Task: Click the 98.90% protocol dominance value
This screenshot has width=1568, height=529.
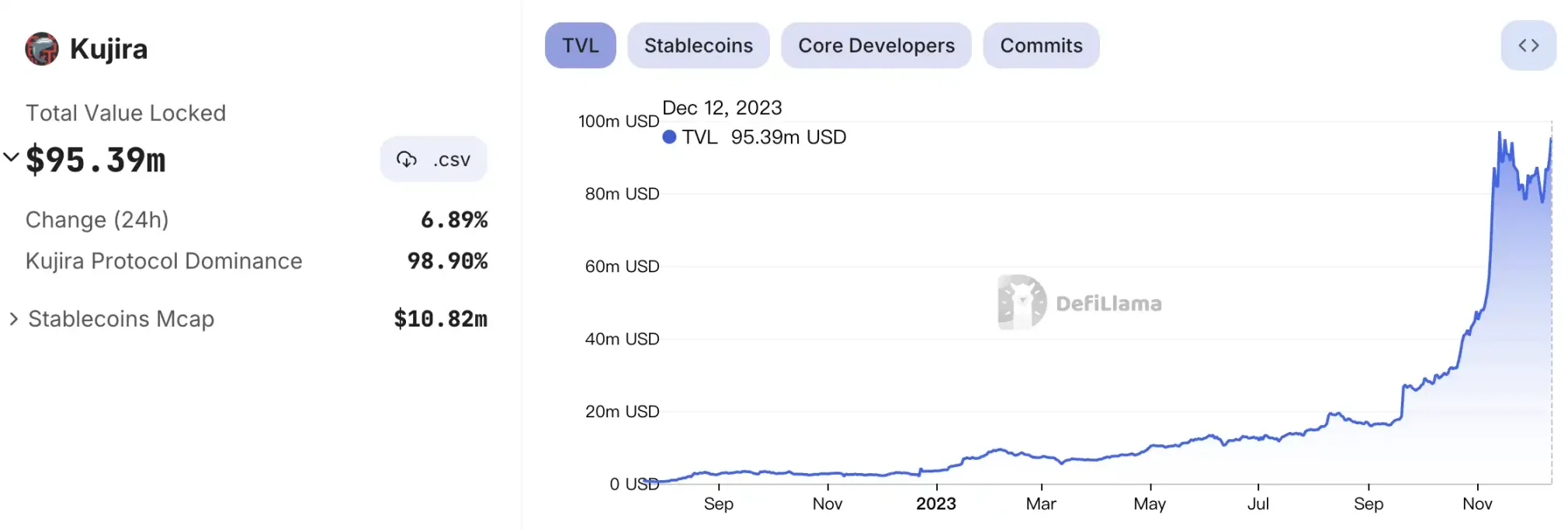Action: (x=447, y=261)
